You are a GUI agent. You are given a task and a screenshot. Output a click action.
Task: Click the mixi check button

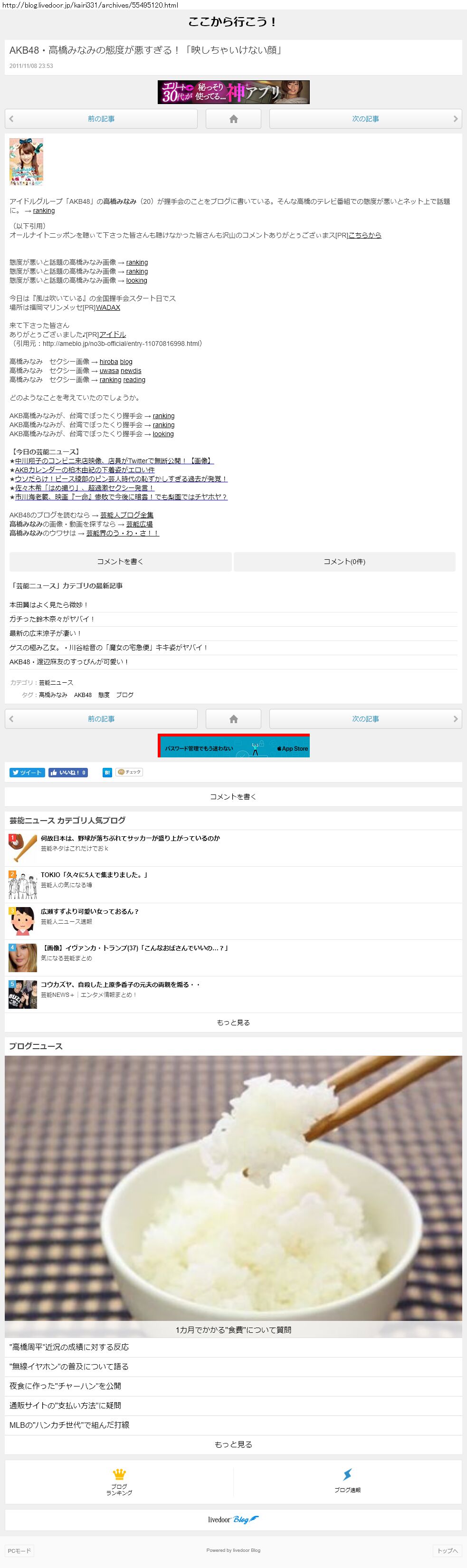(x=129, y=773)
